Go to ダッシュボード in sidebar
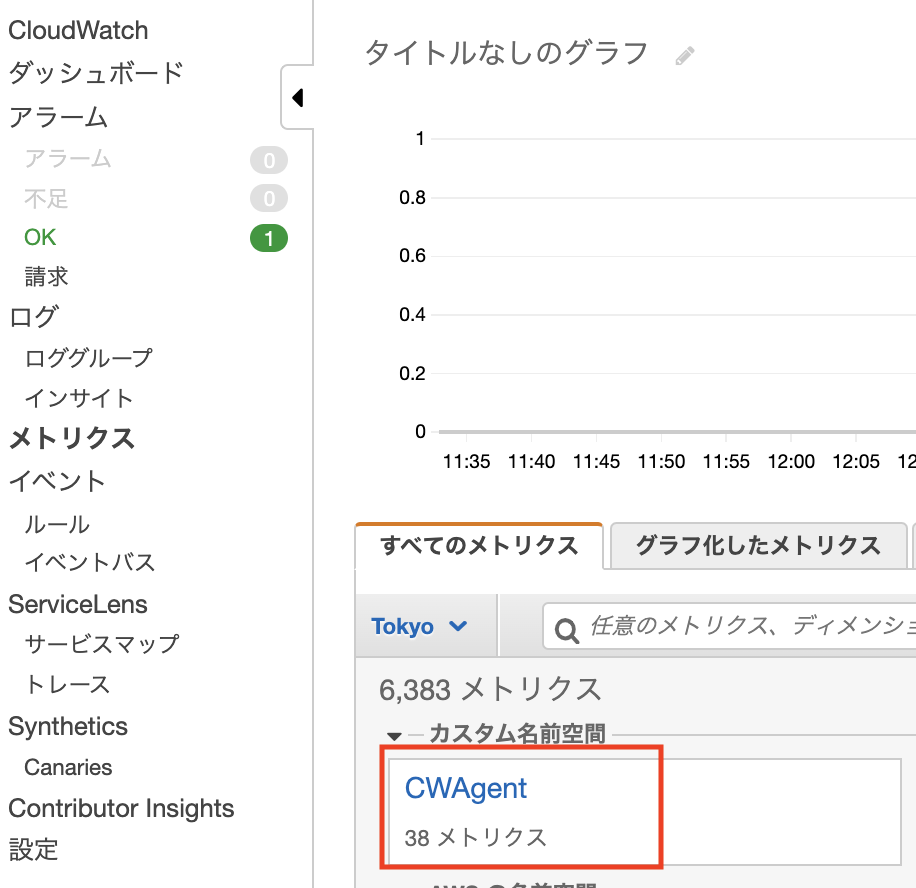The height and width of the screenshot is (888, 916). [x=96, y=73]
